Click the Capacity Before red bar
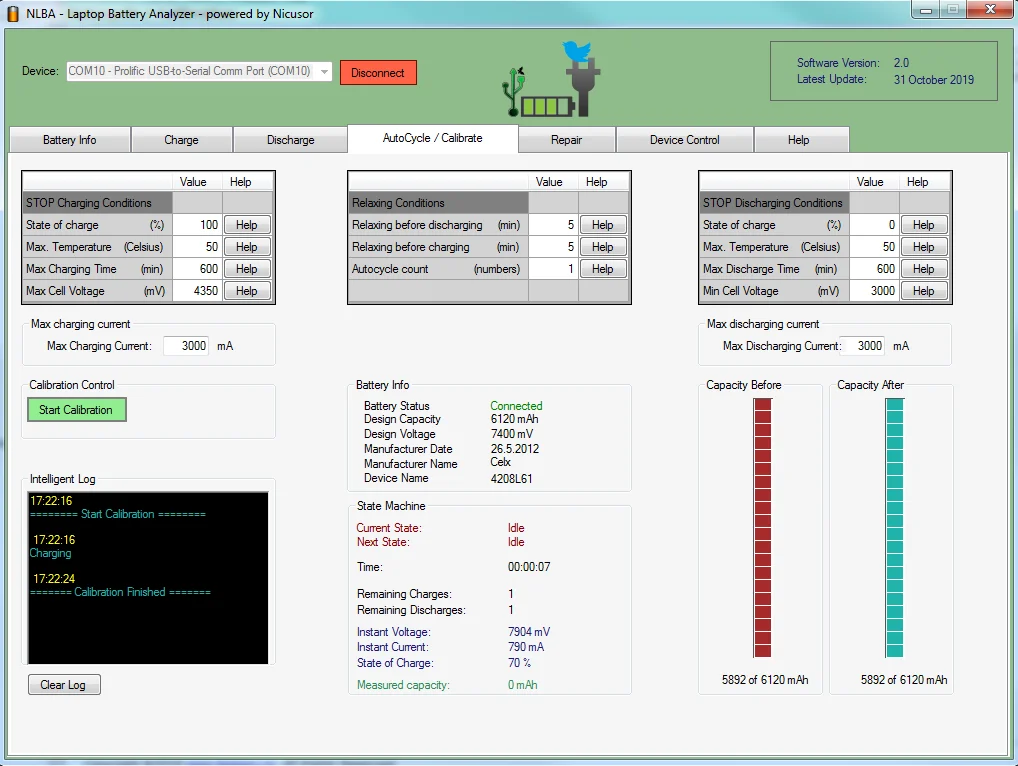 (x=762, y=528)
